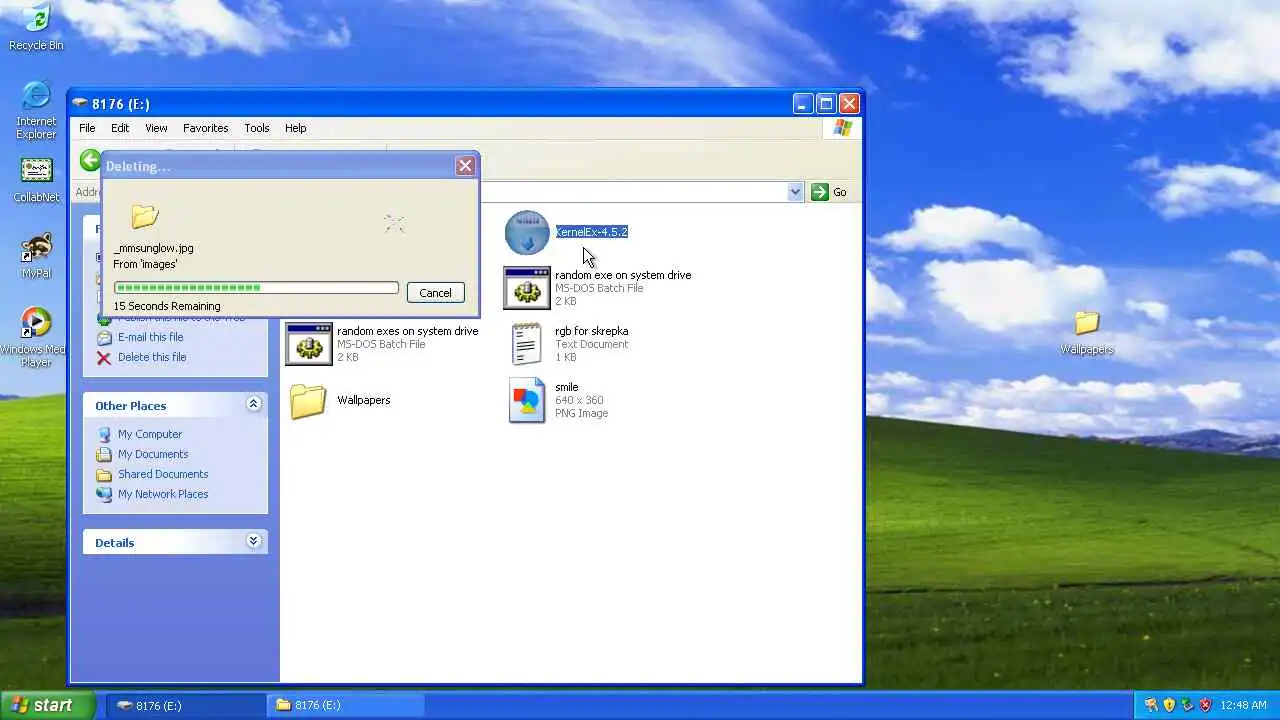Open the File menu

tap(87, 128)
